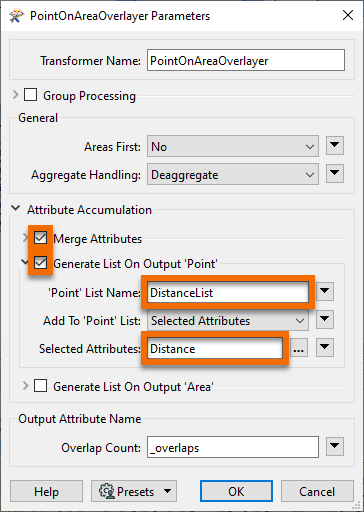This screenshot has width=364, height=512.
Task: Edit the Overlap Count field
Action: 233,447
